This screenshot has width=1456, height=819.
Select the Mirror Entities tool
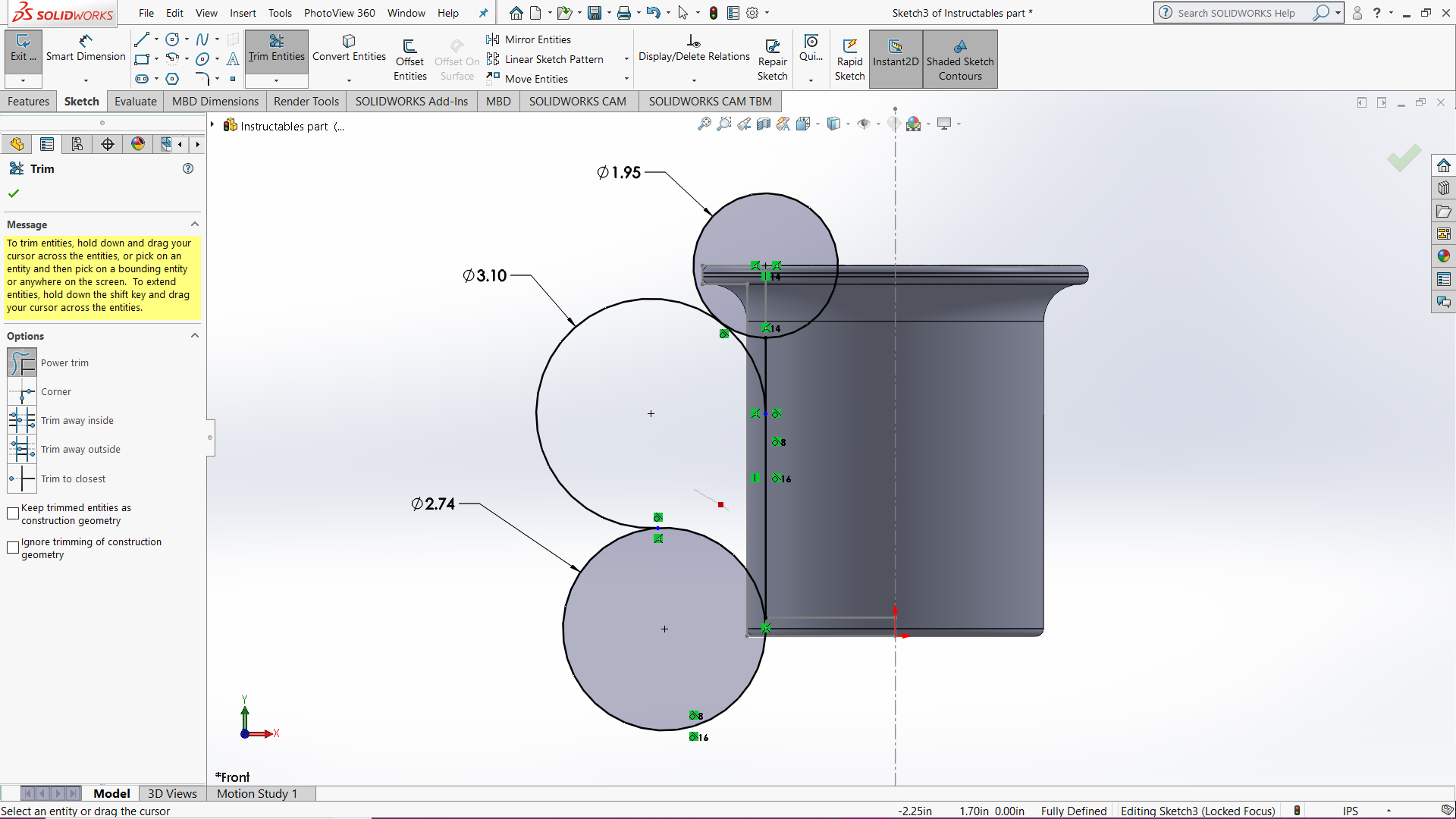[538, 39]
